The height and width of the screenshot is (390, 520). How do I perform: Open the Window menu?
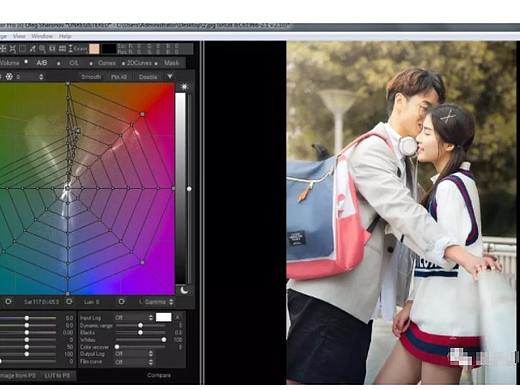tap(42, 36)
